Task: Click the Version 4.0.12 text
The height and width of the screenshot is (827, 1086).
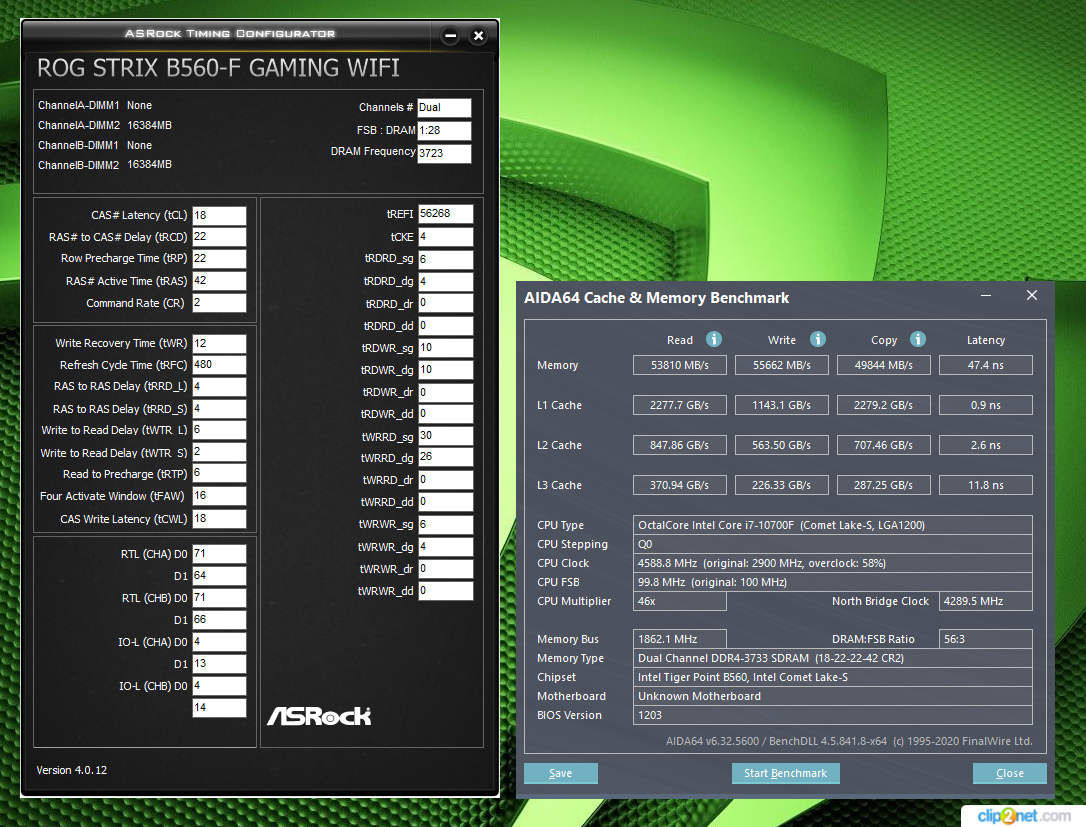Action: click(x=71, y=770)
